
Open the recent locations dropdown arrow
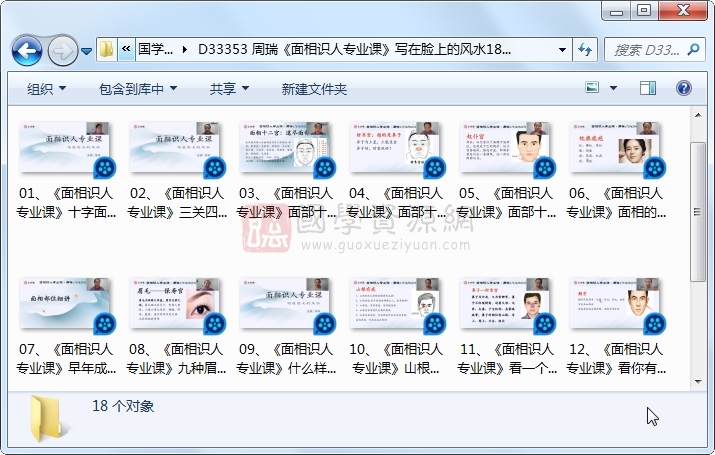coord(87,51)
